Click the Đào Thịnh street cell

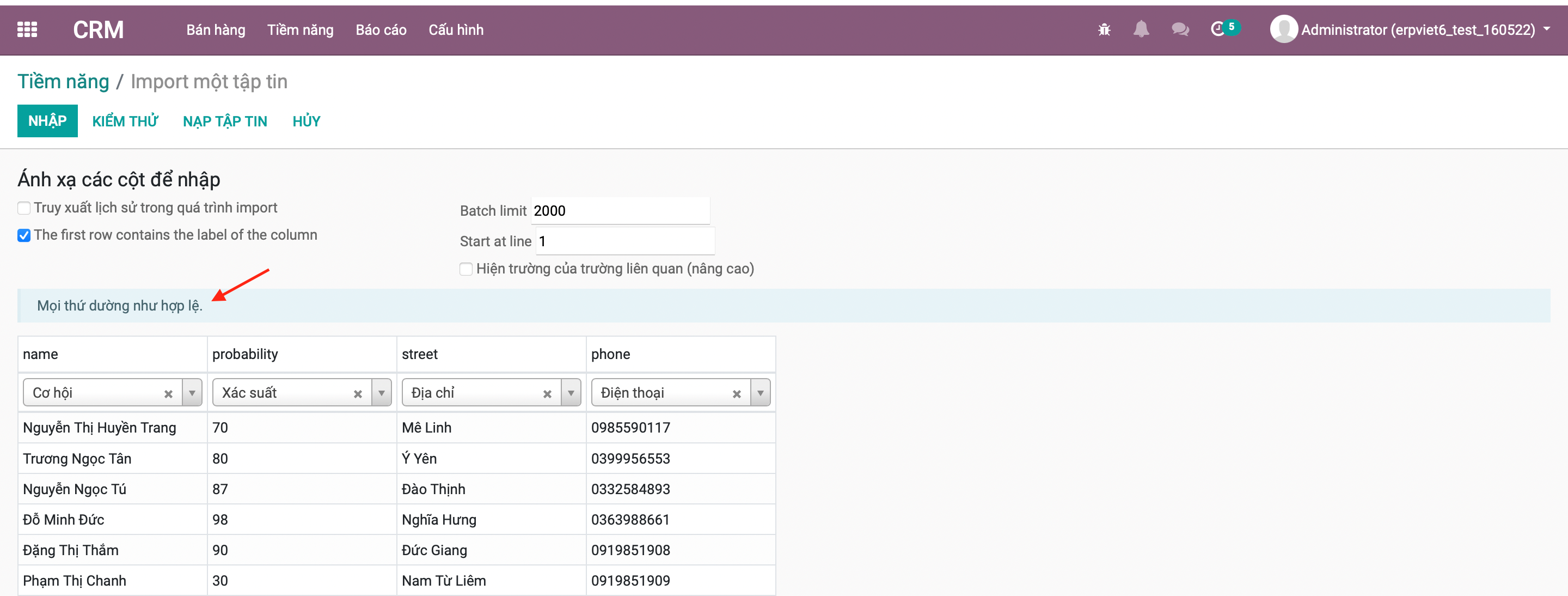[x=491, y=489]
